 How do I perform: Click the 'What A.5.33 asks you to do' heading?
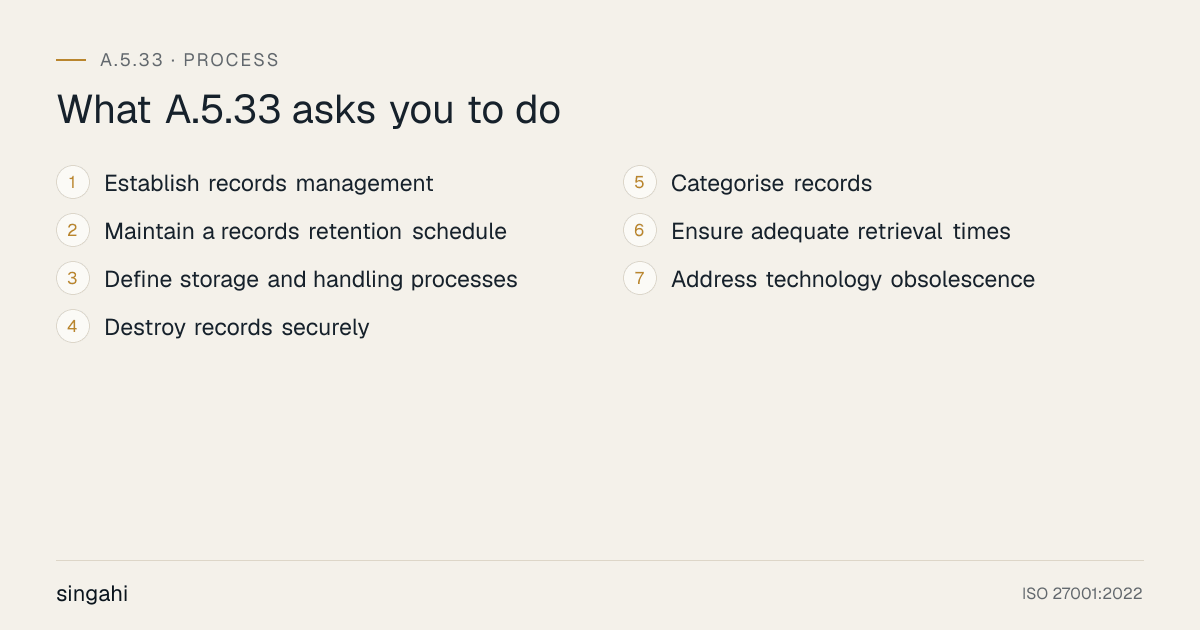[x=309, y=110]
